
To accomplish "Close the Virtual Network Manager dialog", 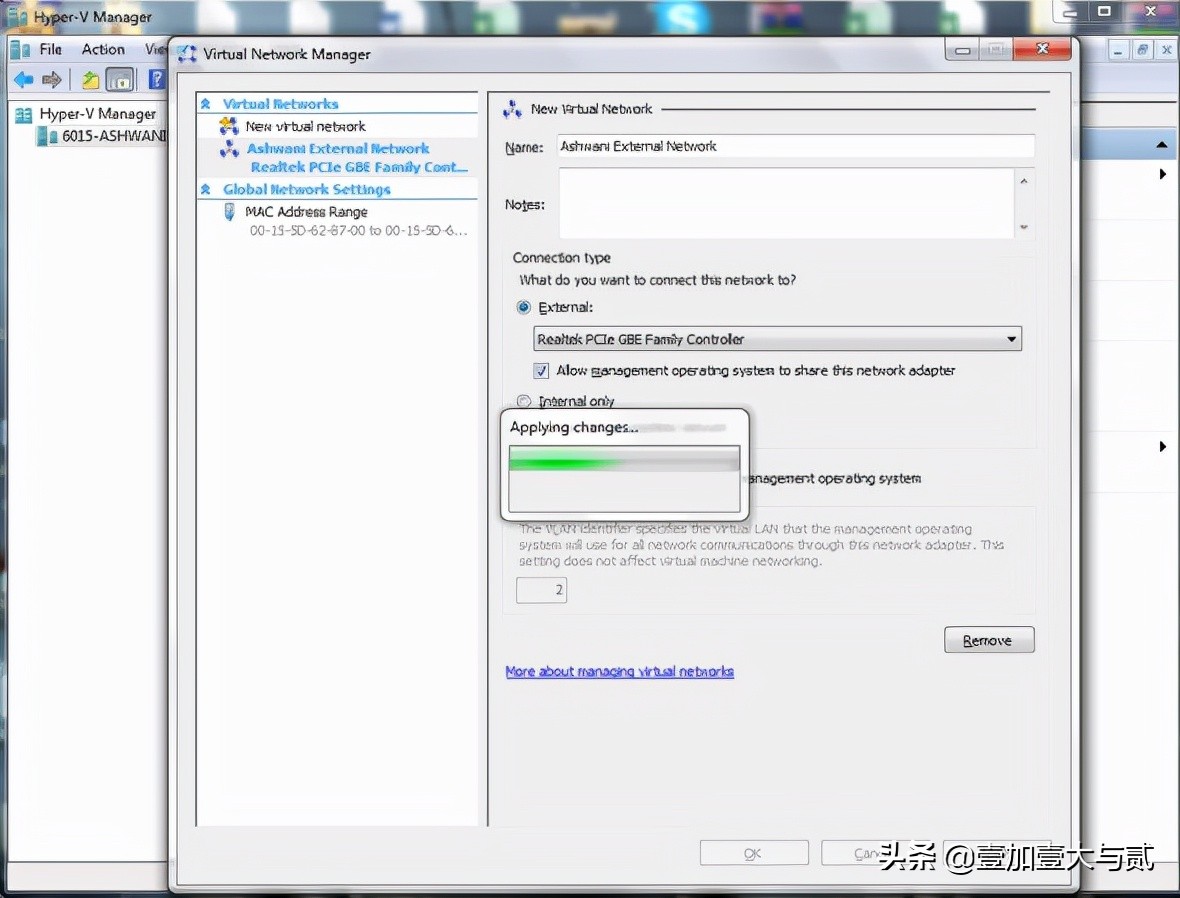I will pos(1042,50).
